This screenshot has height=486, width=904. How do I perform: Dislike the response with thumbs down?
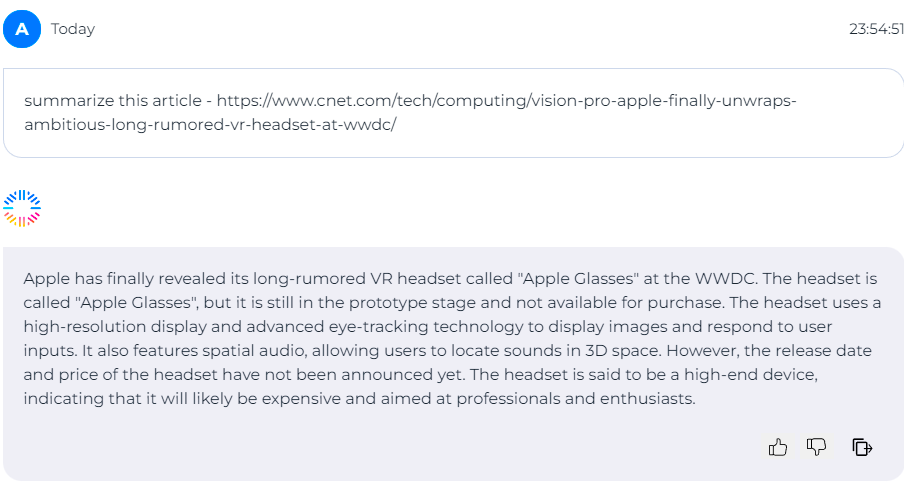point(817,447)
